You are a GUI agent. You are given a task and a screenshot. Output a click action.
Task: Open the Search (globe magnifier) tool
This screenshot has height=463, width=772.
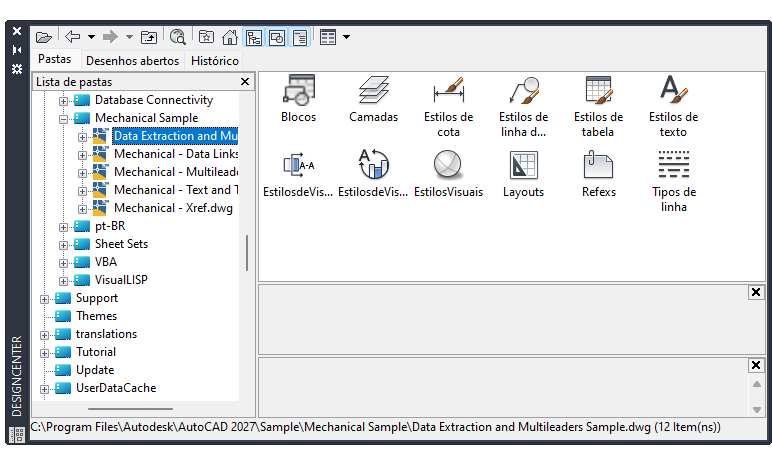coord(177,37)
